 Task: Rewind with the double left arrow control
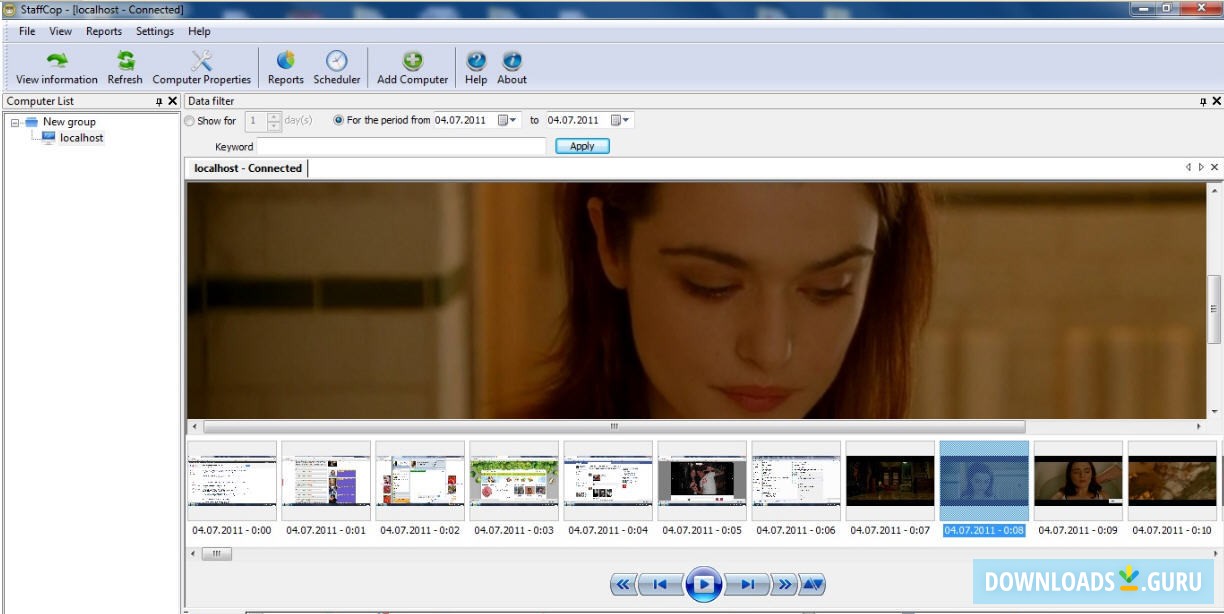coord(623,584)
